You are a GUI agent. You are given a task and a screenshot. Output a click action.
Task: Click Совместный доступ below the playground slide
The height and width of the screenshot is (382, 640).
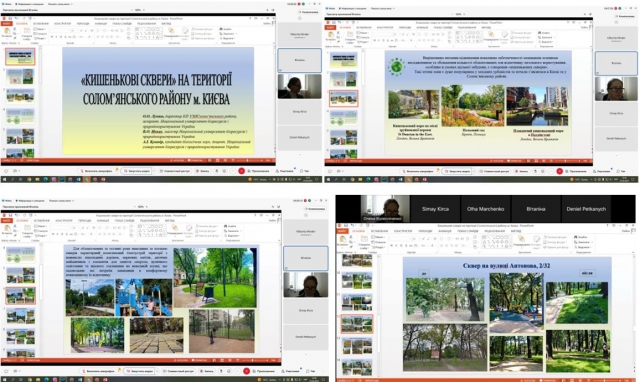(x=178, y=371)
